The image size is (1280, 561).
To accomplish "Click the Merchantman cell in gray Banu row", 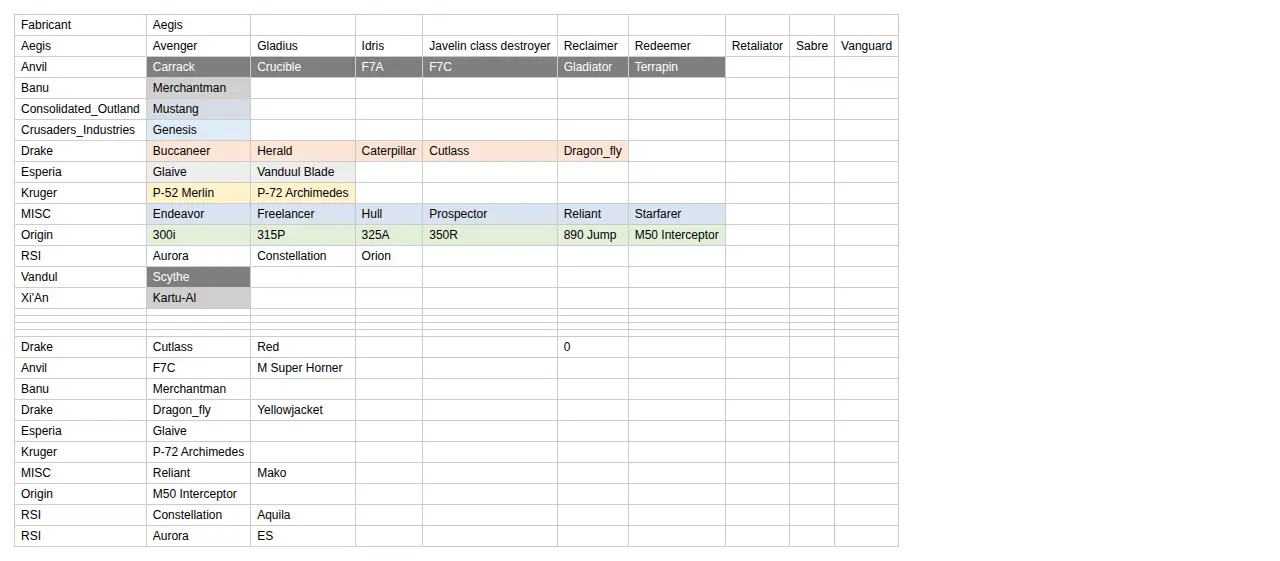I will click(198, 88).
